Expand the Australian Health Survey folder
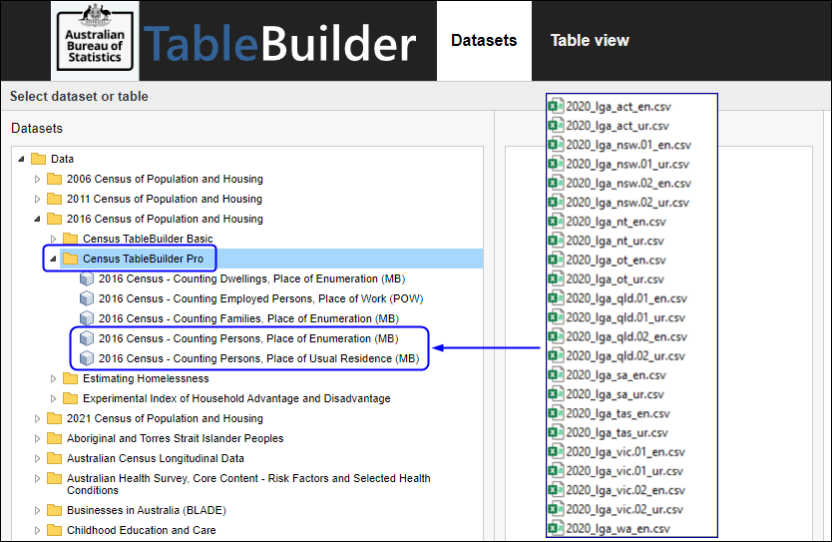This screenshot has height=542, width=832. [37, 478]
